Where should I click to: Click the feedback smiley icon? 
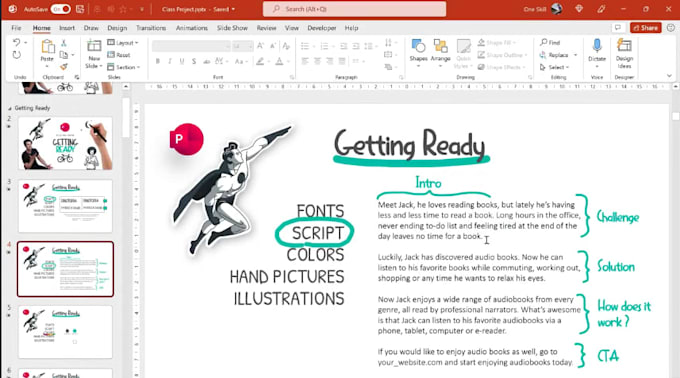pyautogui.click(x=671, y=28)
